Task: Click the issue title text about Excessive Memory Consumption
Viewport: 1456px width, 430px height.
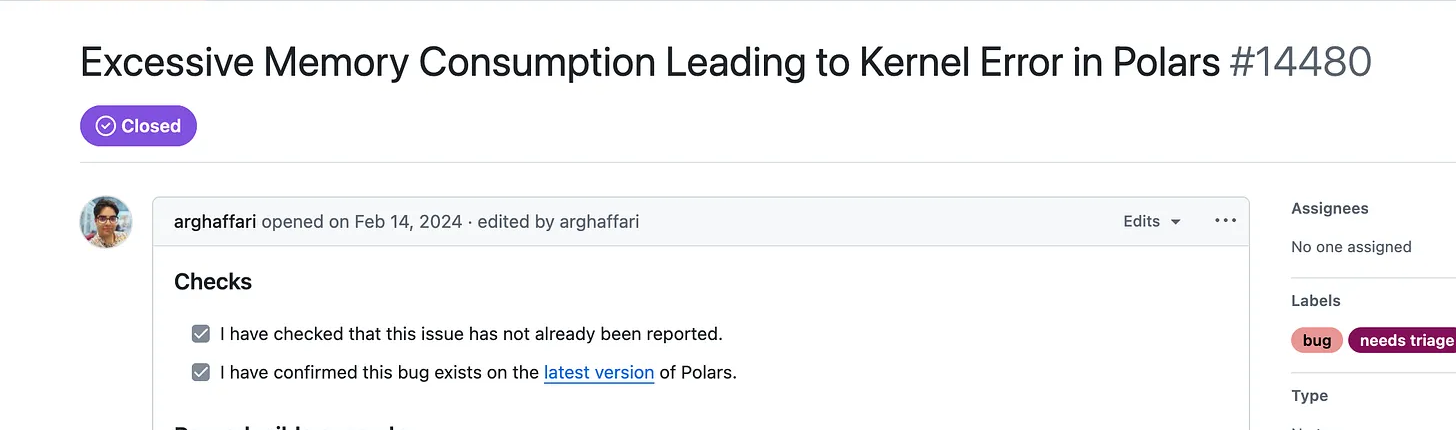Action: [650, 63]
